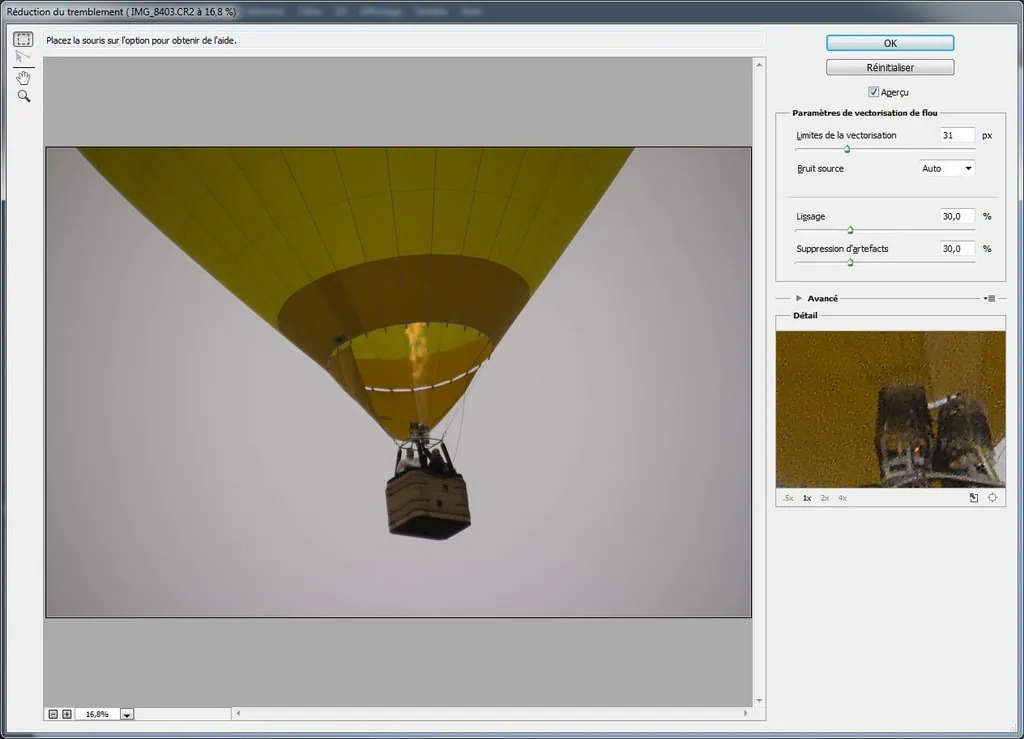Image resolution: width=1024 pixels, height=739 pixels.
Task: Select the Blur Estimation marquee tool
Action: click(23, 39)
